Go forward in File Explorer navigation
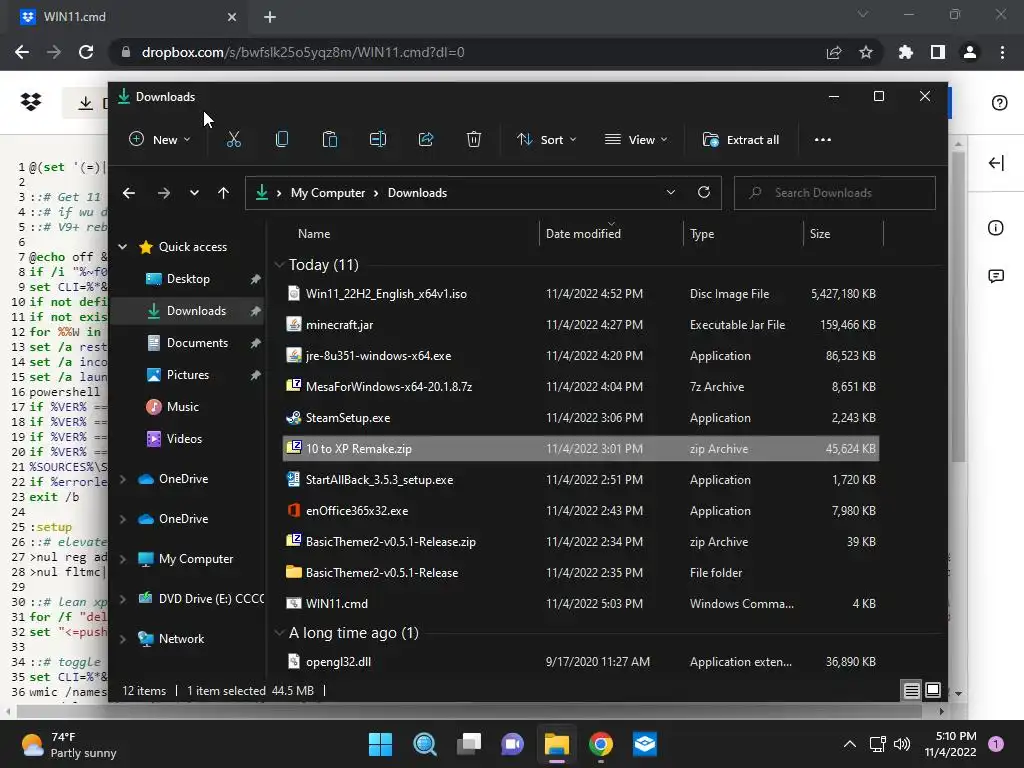This screenshot has height=768, width=1024. coord(163,193)
